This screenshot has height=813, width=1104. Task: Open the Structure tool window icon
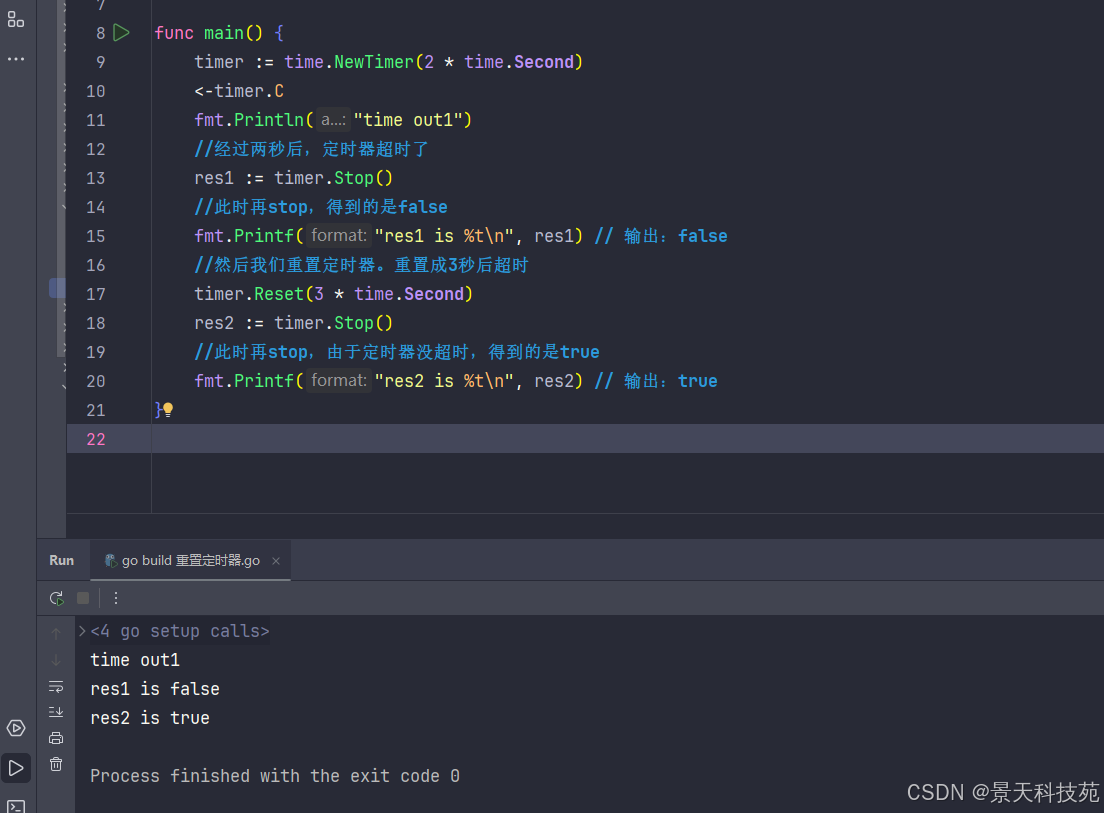[x=16, y=19]
